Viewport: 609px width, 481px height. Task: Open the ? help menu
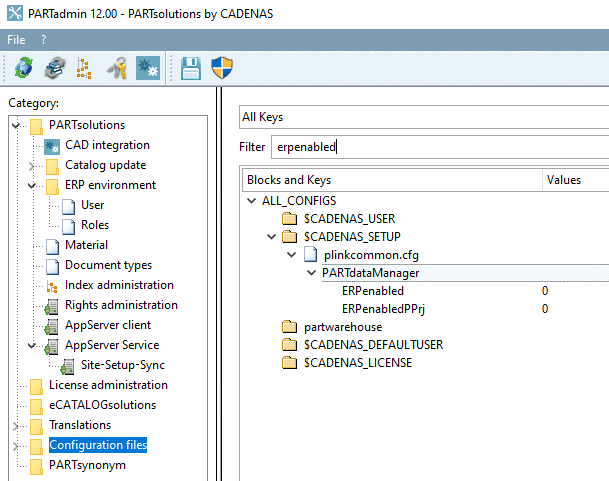tap(44, 39)
